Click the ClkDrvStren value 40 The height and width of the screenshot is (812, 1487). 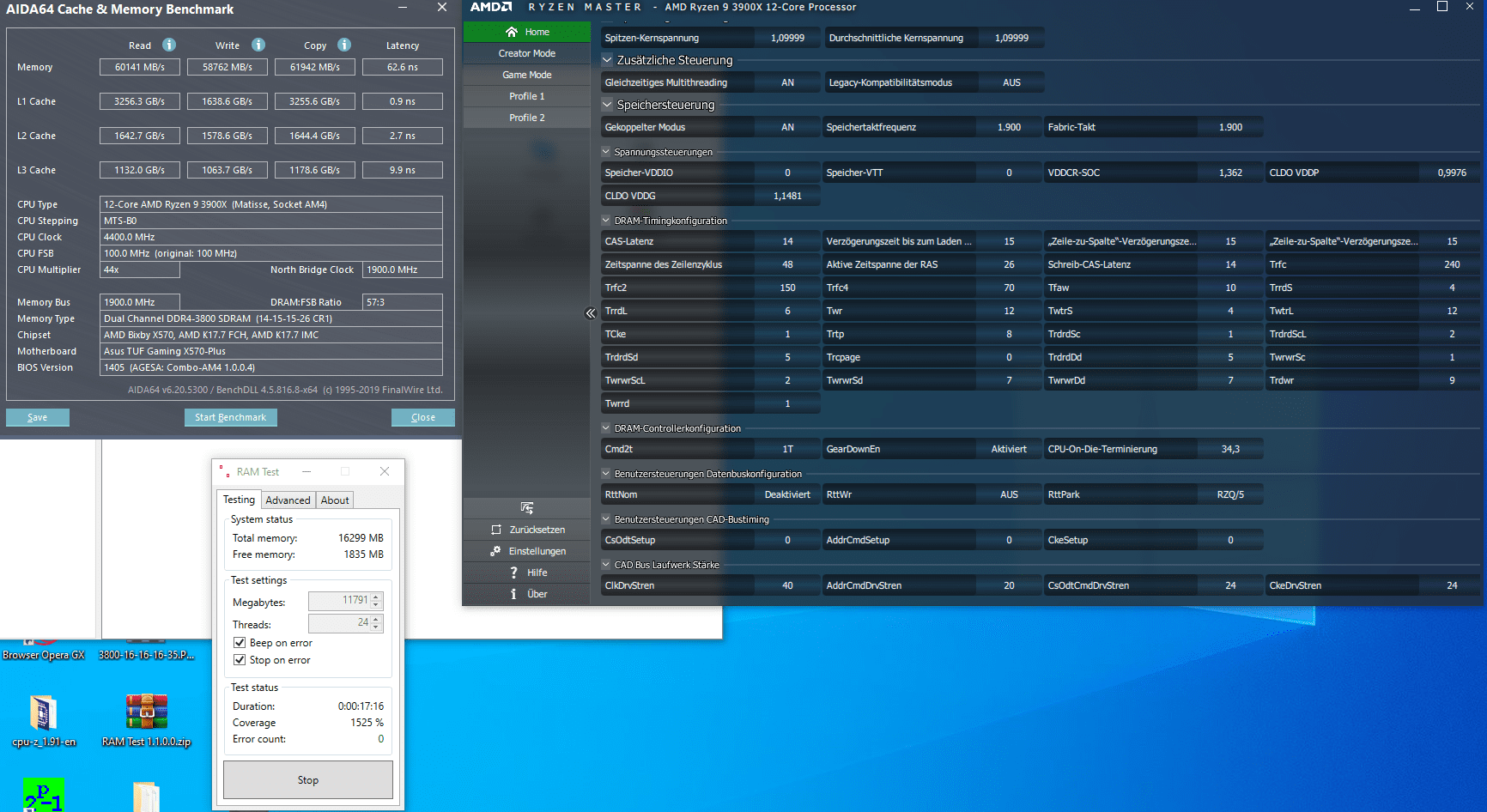pos(787,585)
